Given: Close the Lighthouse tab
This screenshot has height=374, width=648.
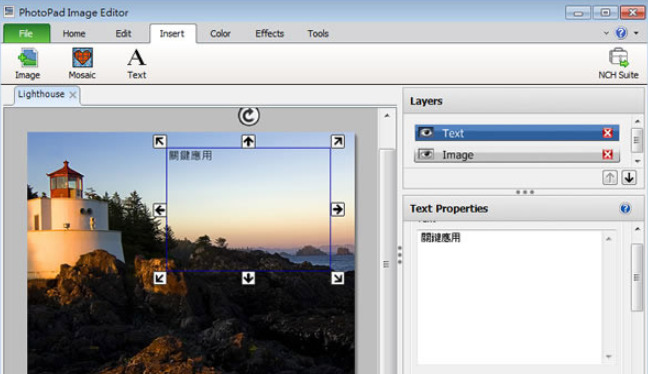Looking at the screenshot, I should [73, 95].
